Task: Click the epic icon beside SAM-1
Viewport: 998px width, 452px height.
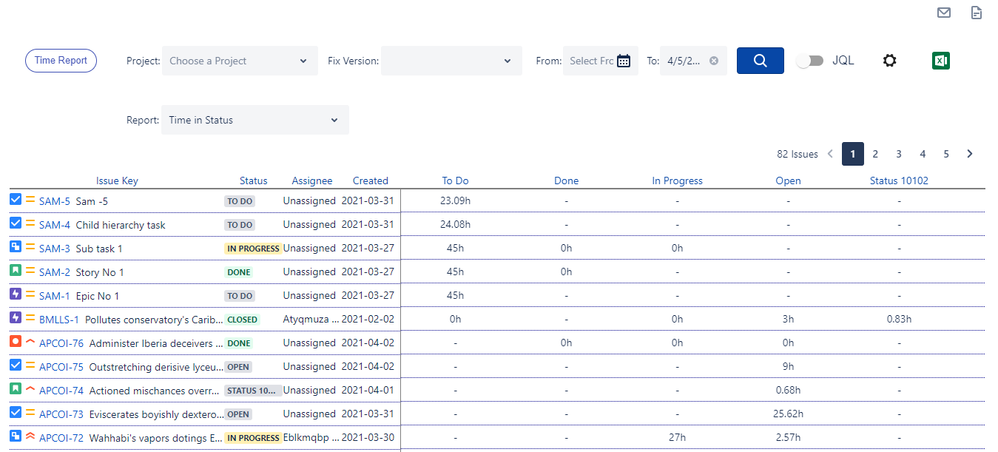Action: pyautogui.click(x=15, y=295)
